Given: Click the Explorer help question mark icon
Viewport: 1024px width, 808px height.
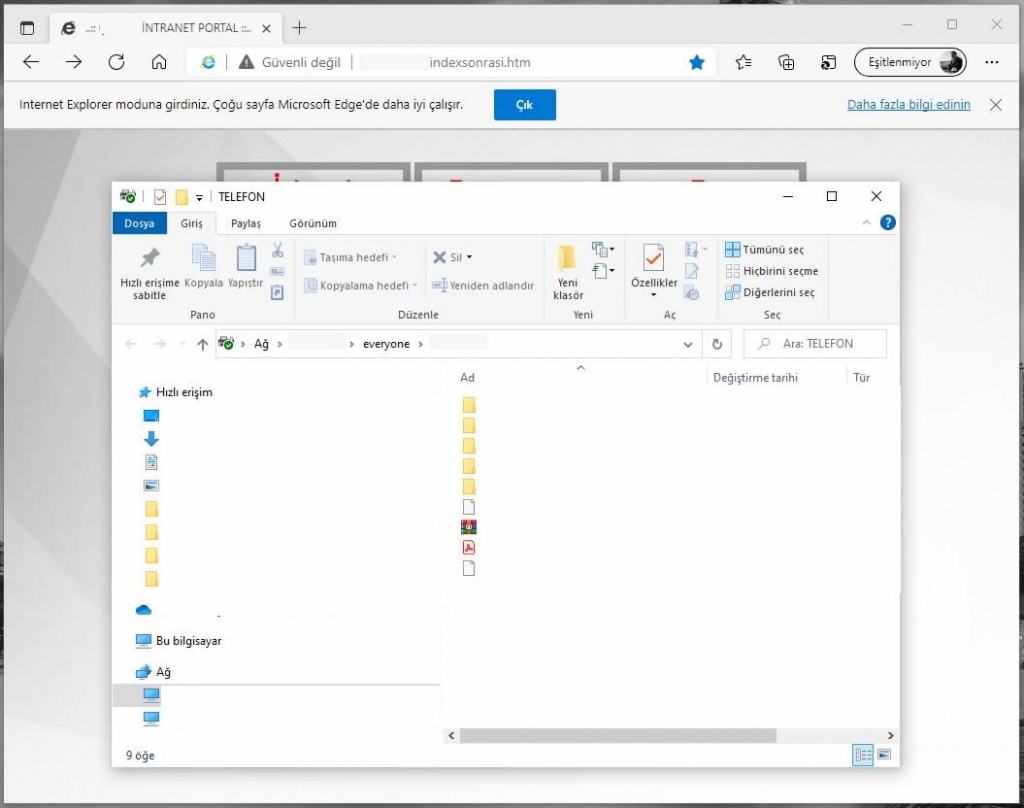Looking at the screenshot, I should coord(887,223).
